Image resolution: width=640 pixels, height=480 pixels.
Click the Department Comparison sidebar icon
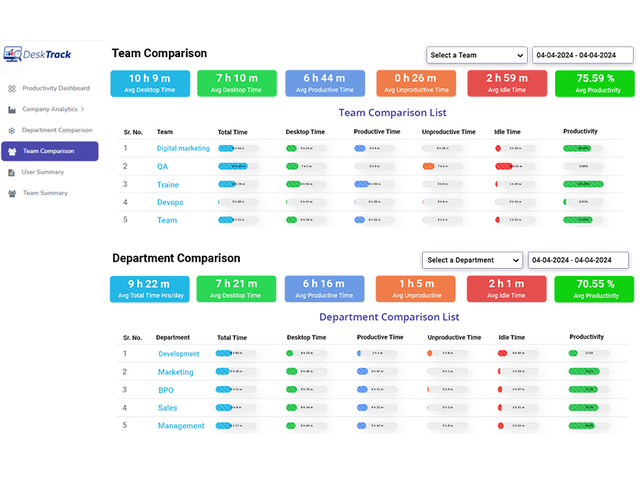click(11, 130)
